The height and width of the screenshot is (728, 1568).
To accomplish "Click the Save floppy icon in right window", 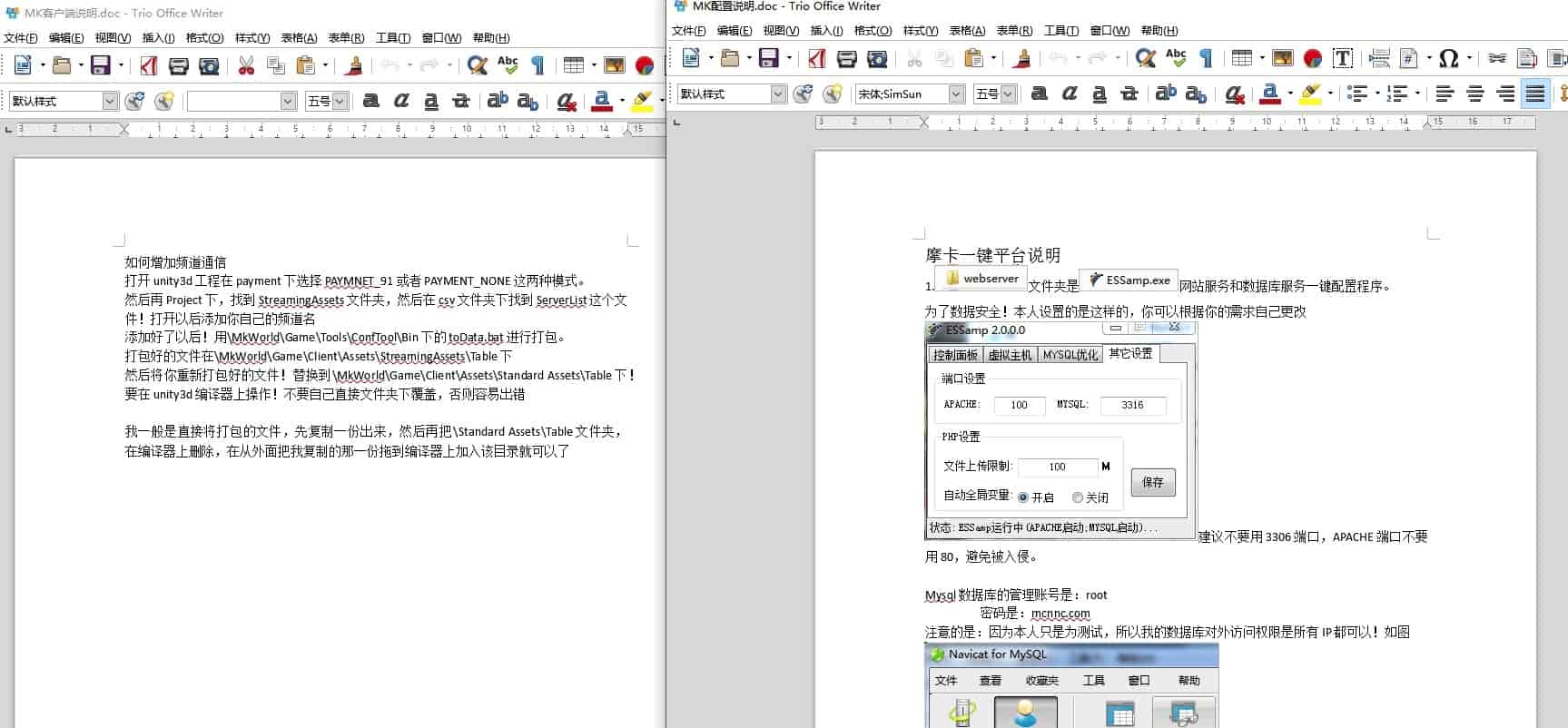I will [769, 59].
